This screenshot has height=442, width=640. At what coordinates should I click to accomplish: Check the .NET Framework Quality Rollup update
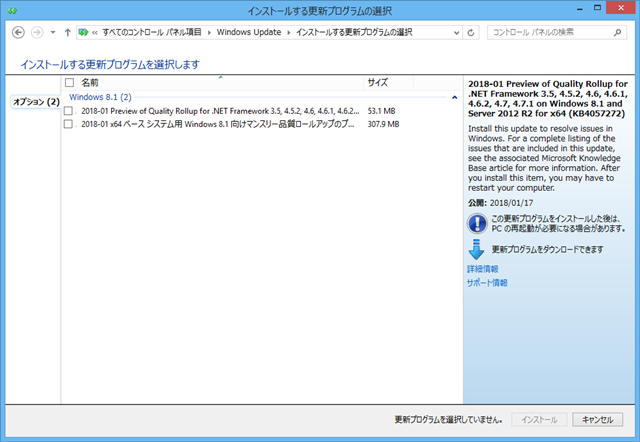68,111
